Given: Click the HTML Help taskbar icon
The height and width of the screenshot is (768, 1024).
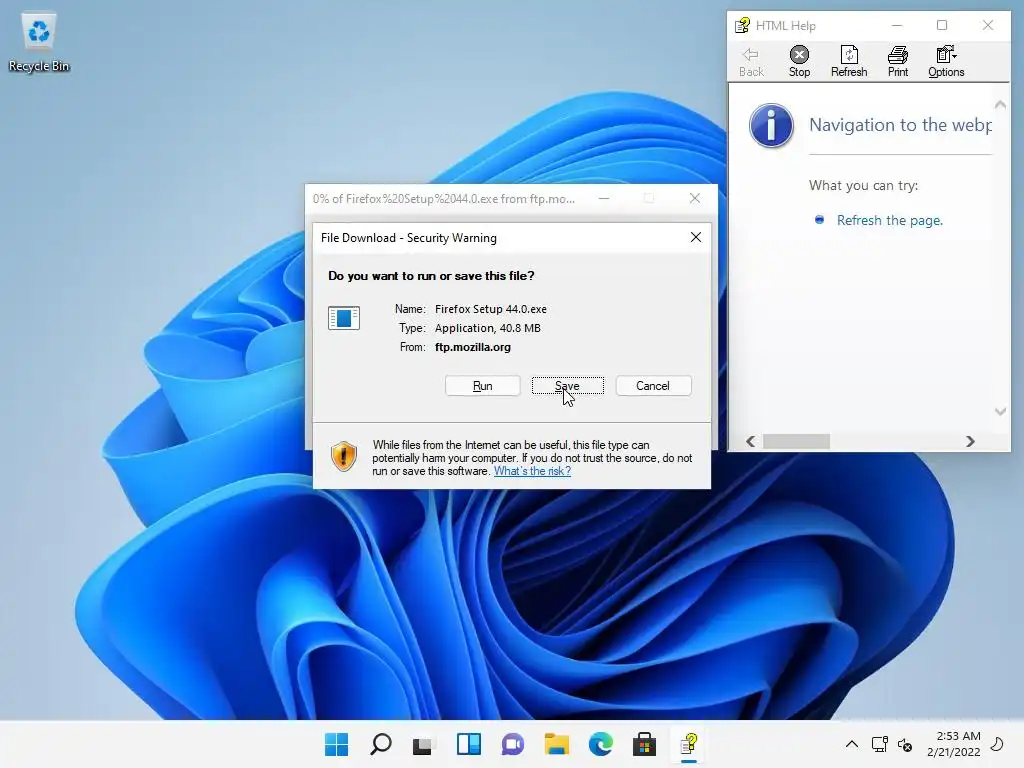Looking at the screenshot, I should pos(689,744).
